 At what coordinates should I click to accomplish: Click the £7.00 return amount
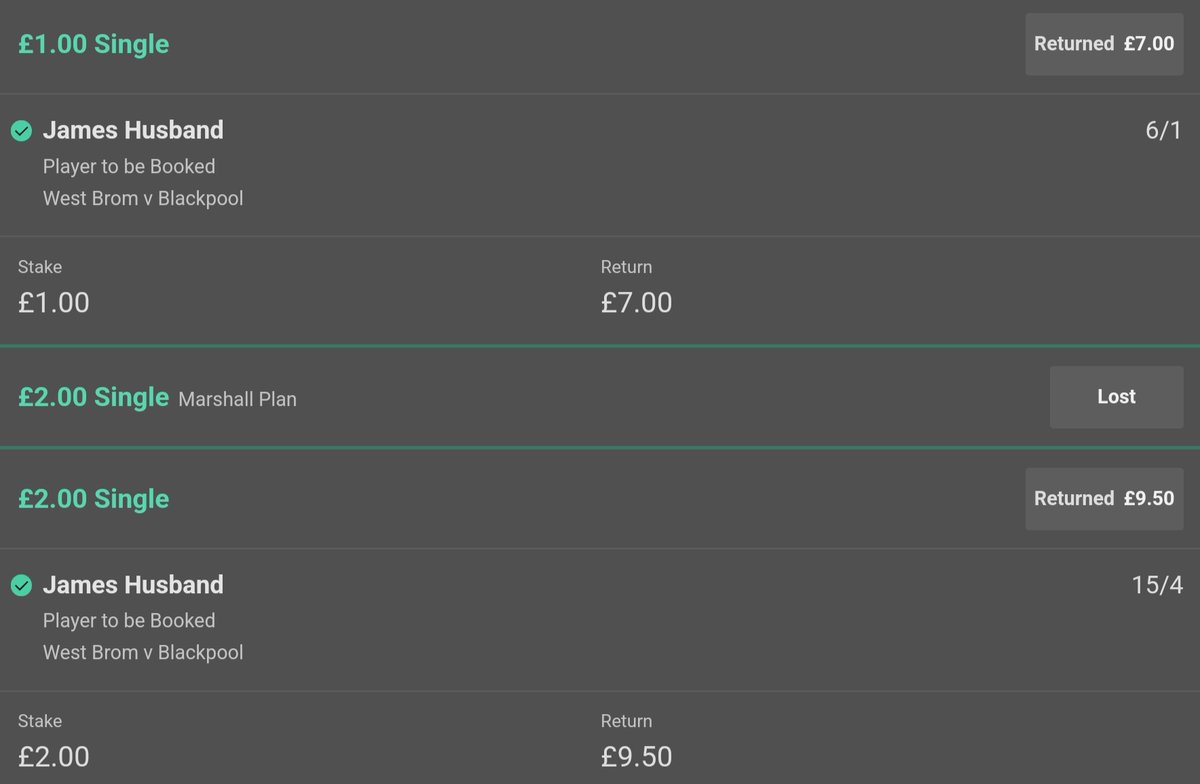coord(636,302)
